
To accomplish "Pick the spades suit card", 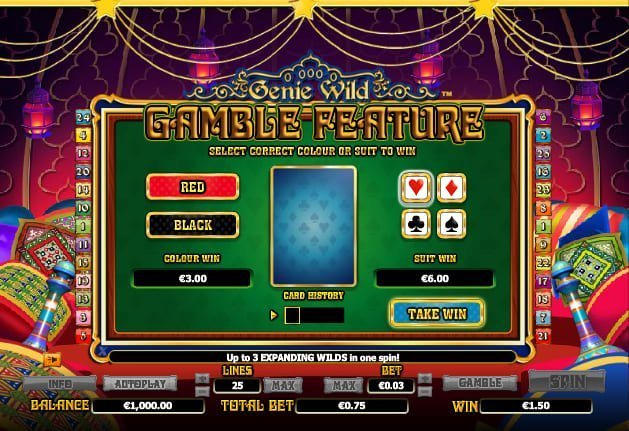I will click(451, 224).
